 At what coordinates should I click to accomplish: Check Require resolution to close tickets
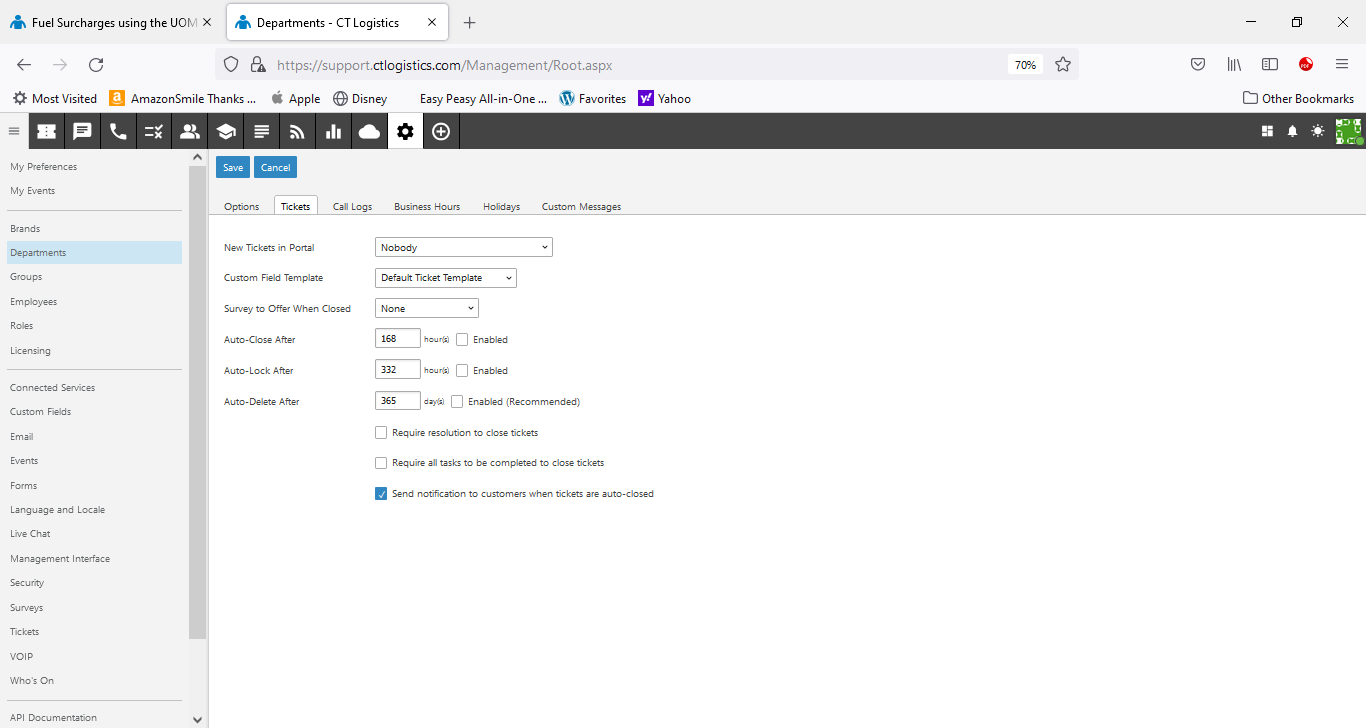pos(381,433)
